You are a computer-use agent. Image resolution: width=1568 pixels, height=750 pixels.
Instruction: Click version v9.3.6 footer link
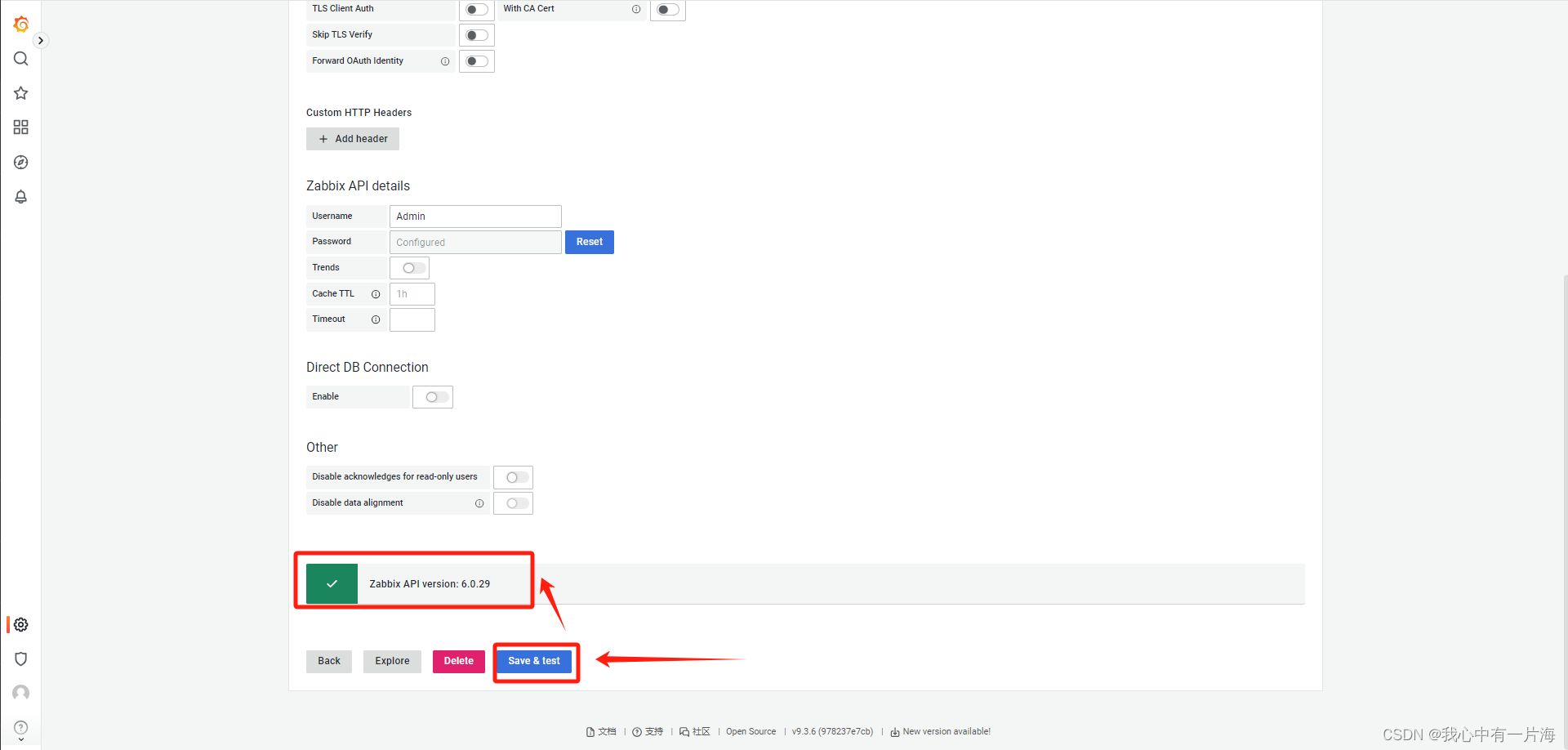[832, 732]
